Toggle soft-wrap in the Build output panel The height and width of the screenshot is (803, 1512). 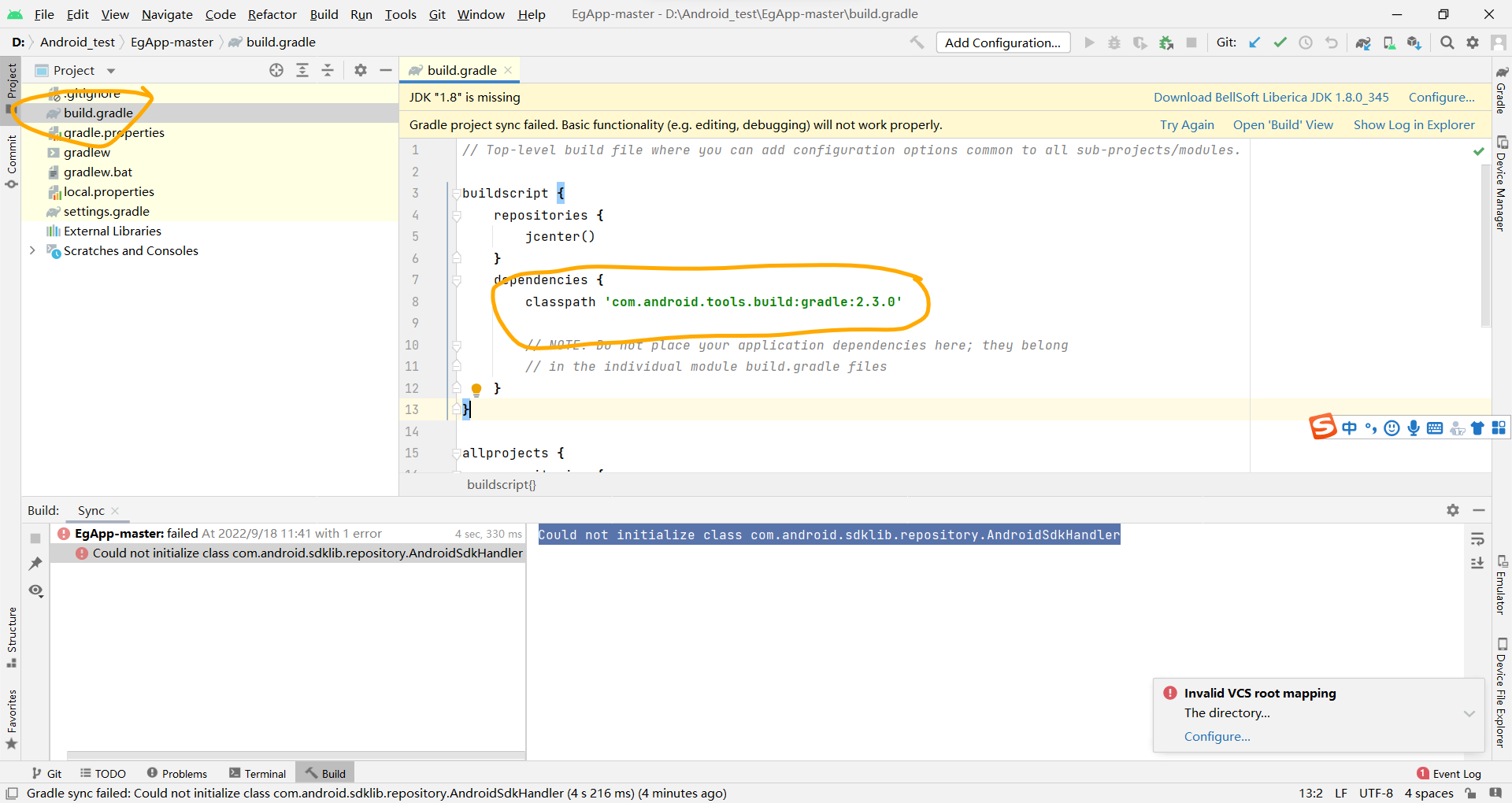point(1478,538)
